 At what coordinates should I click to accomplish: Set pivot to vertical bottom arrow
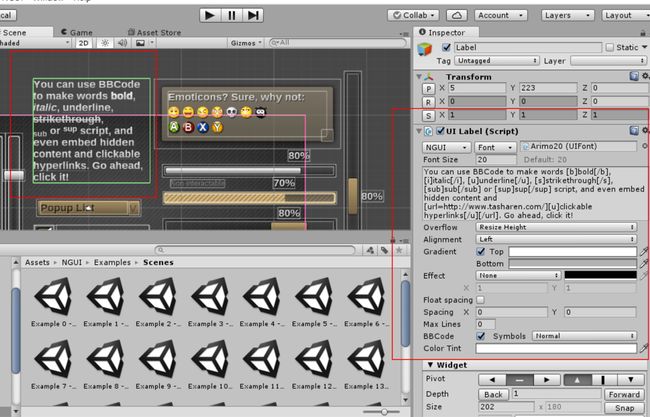(x=631, y=380)
